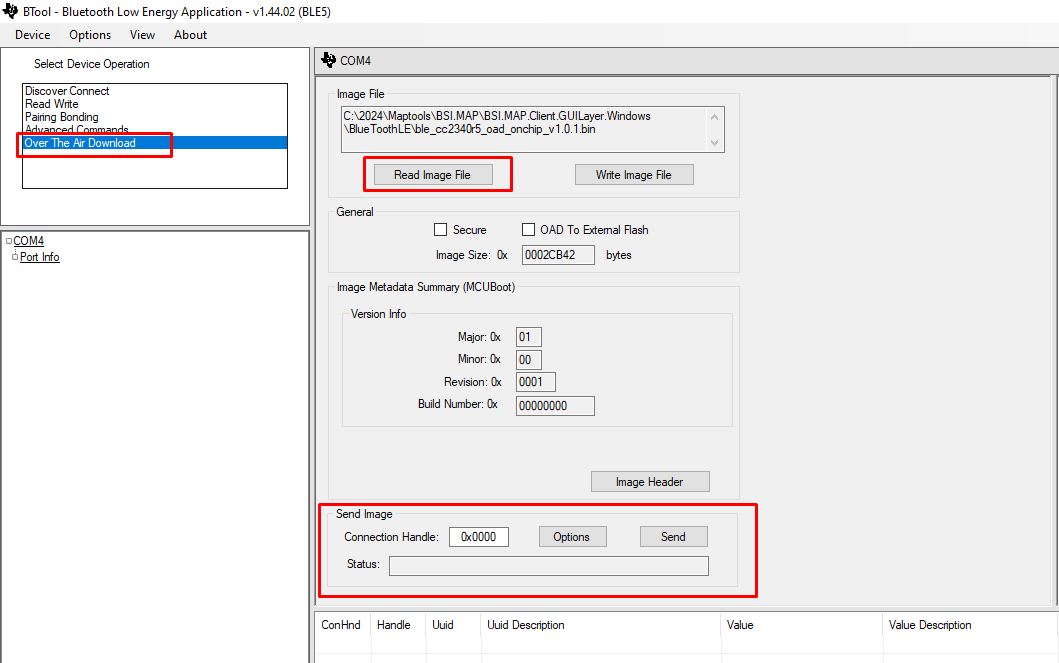Click the Connection Handle field
This screenshot has width=1059, height=663.
(x=479, y=537)
